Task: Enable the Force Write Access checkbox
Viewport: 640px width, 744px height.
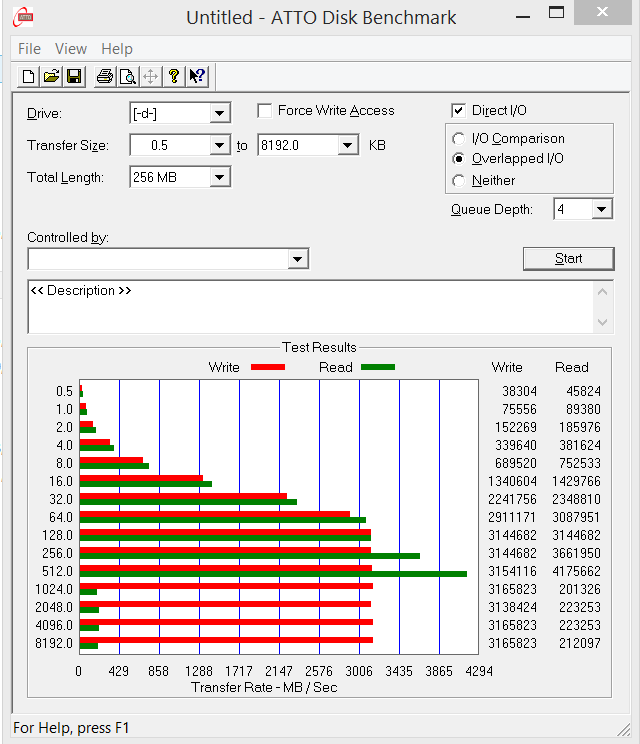Action: tap(265, 111)
